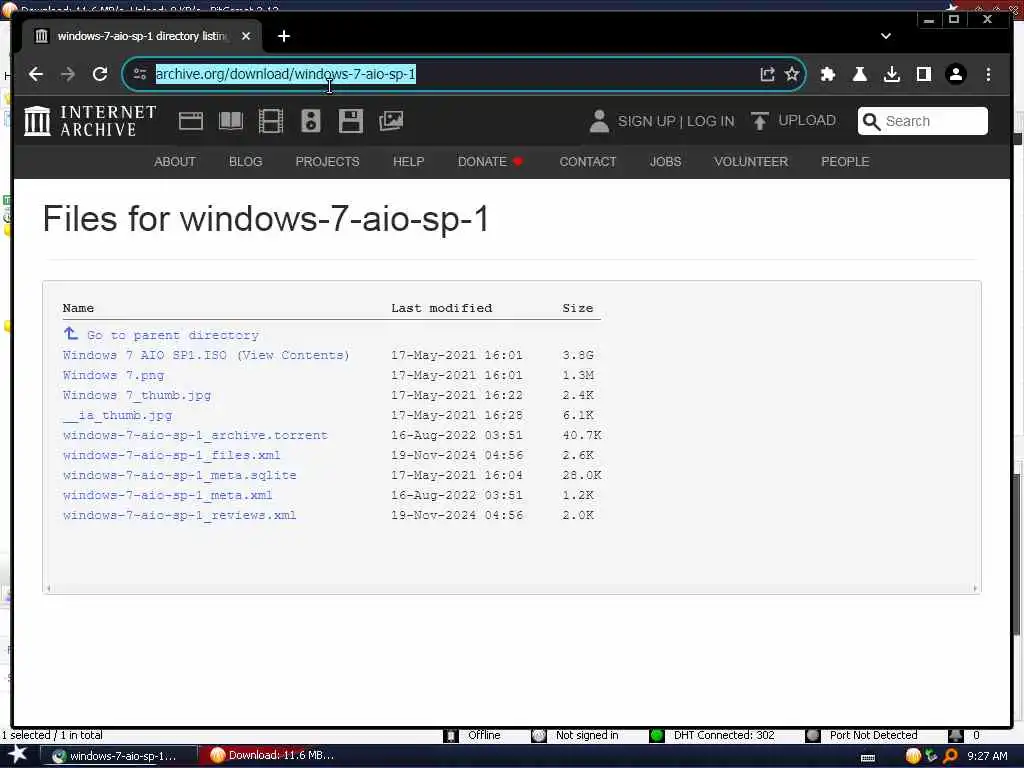The height and width of the screenshot is (768, 1024).
Task: Open windows-7-aio-sp-1_meta.xml link
Action: (167, 496)
